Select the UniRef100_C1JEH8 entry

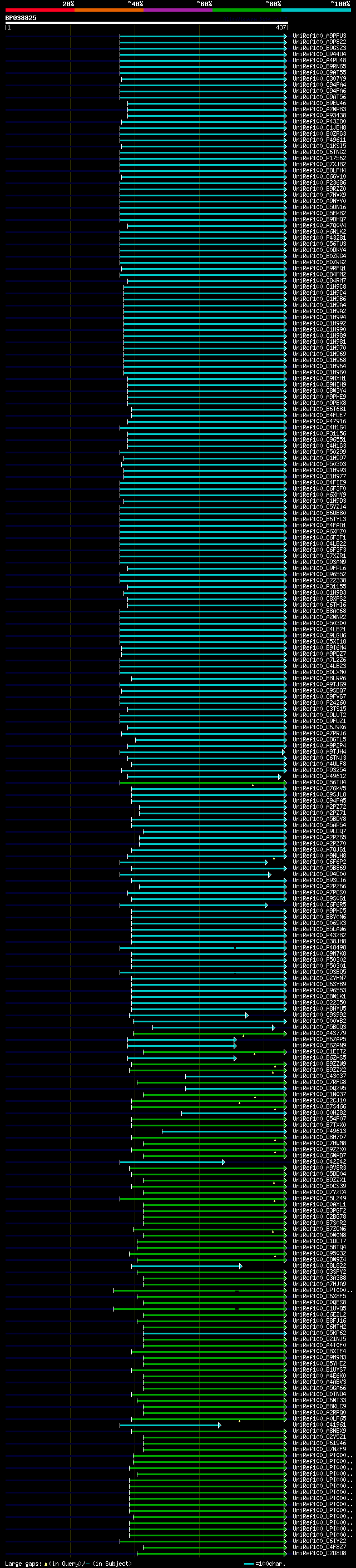click(x=319, y=128)
